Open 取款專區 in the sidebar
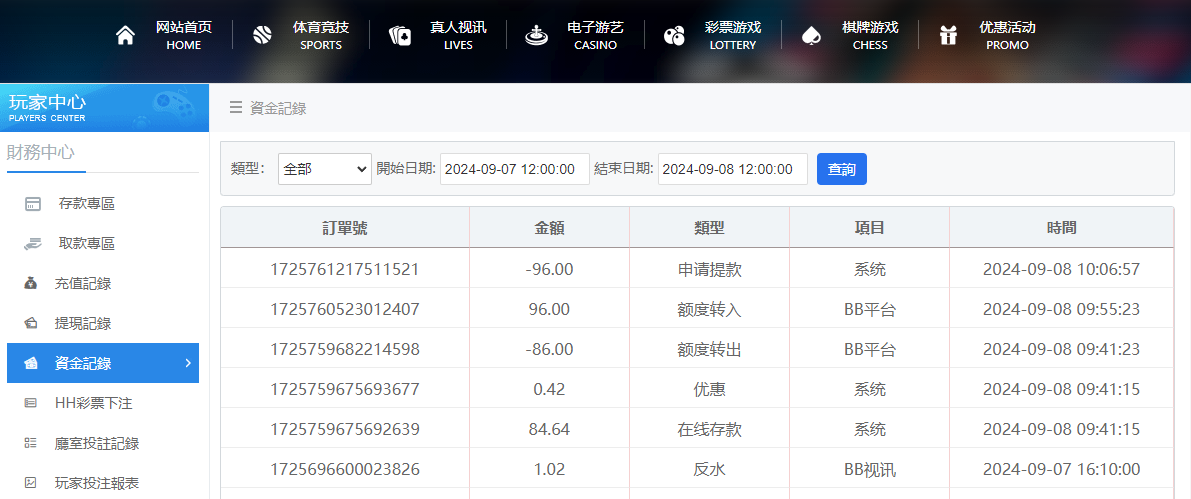 tap(86, 244)
